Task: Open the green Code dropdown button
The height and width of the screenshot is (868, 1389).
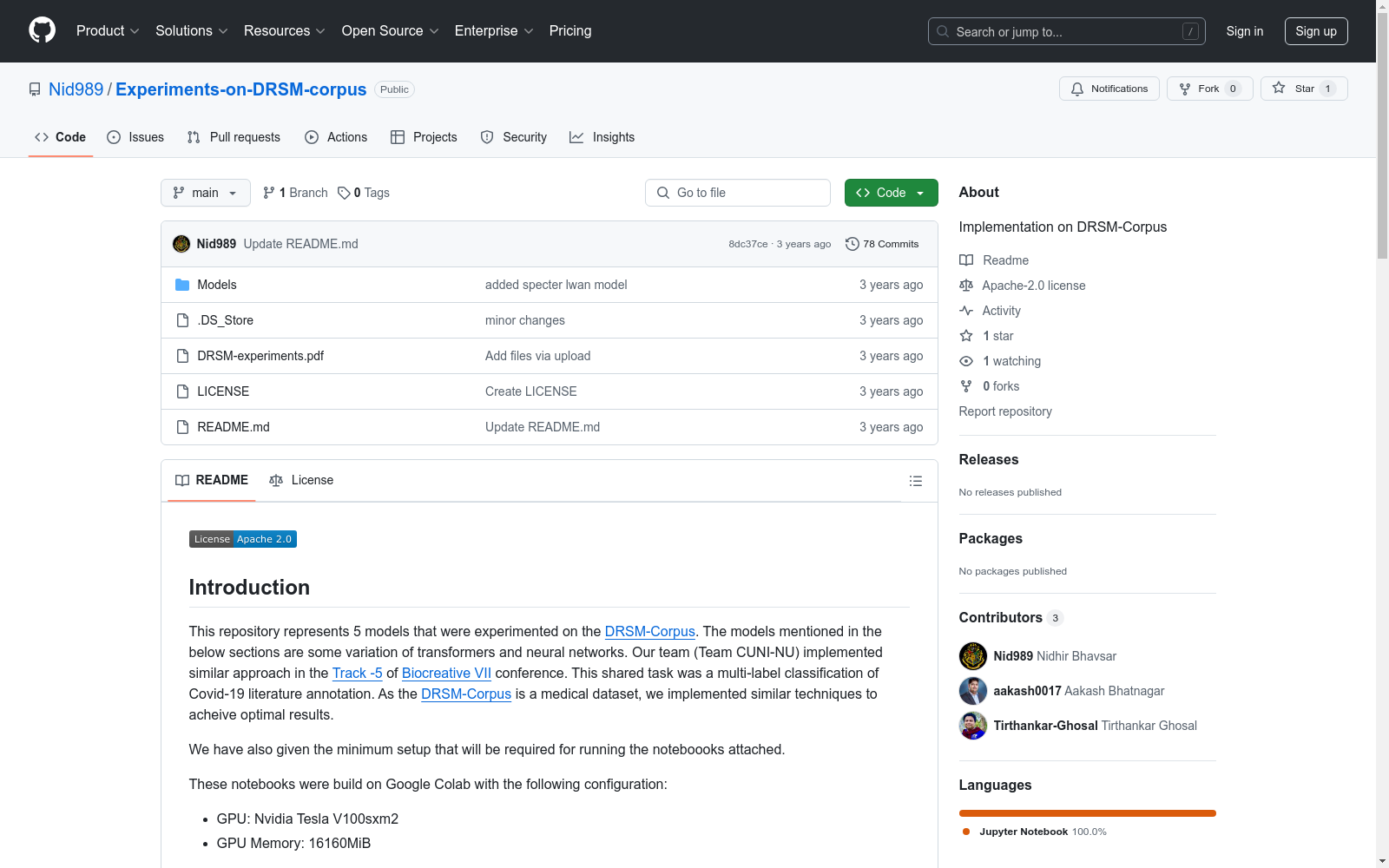Action: click(891, 193)
